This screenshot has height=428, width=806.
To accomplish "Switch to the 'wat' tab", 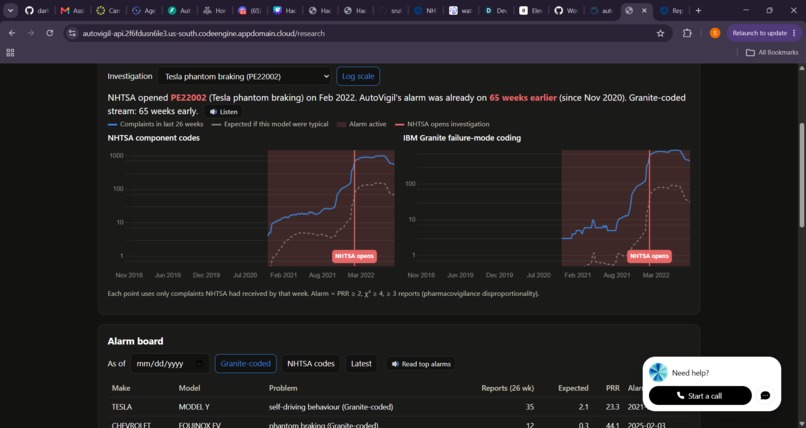I will click(460, 10).
